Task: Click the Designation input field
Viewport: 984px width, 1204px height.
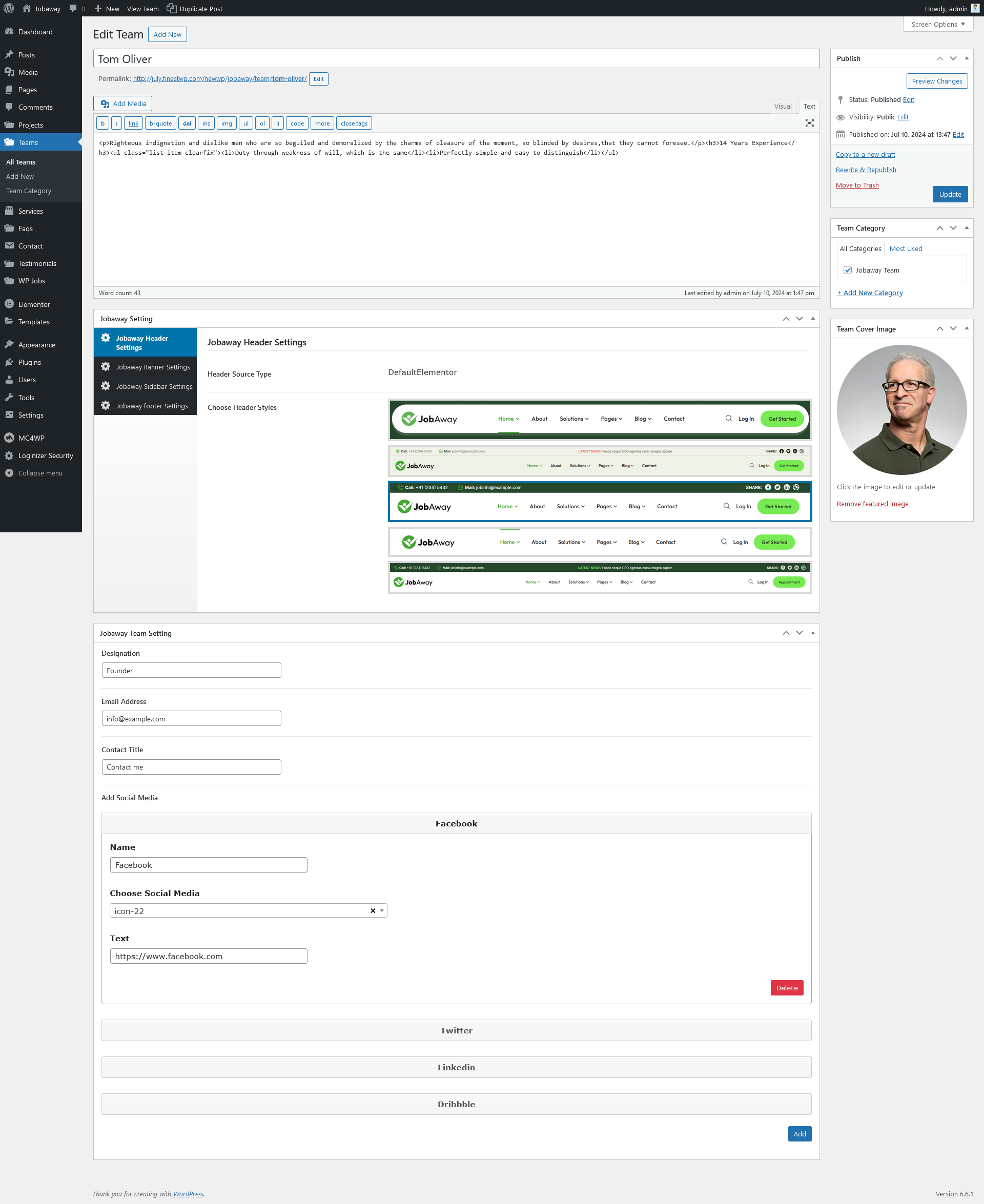Action: pyautogui.click(x=191, y=670)
